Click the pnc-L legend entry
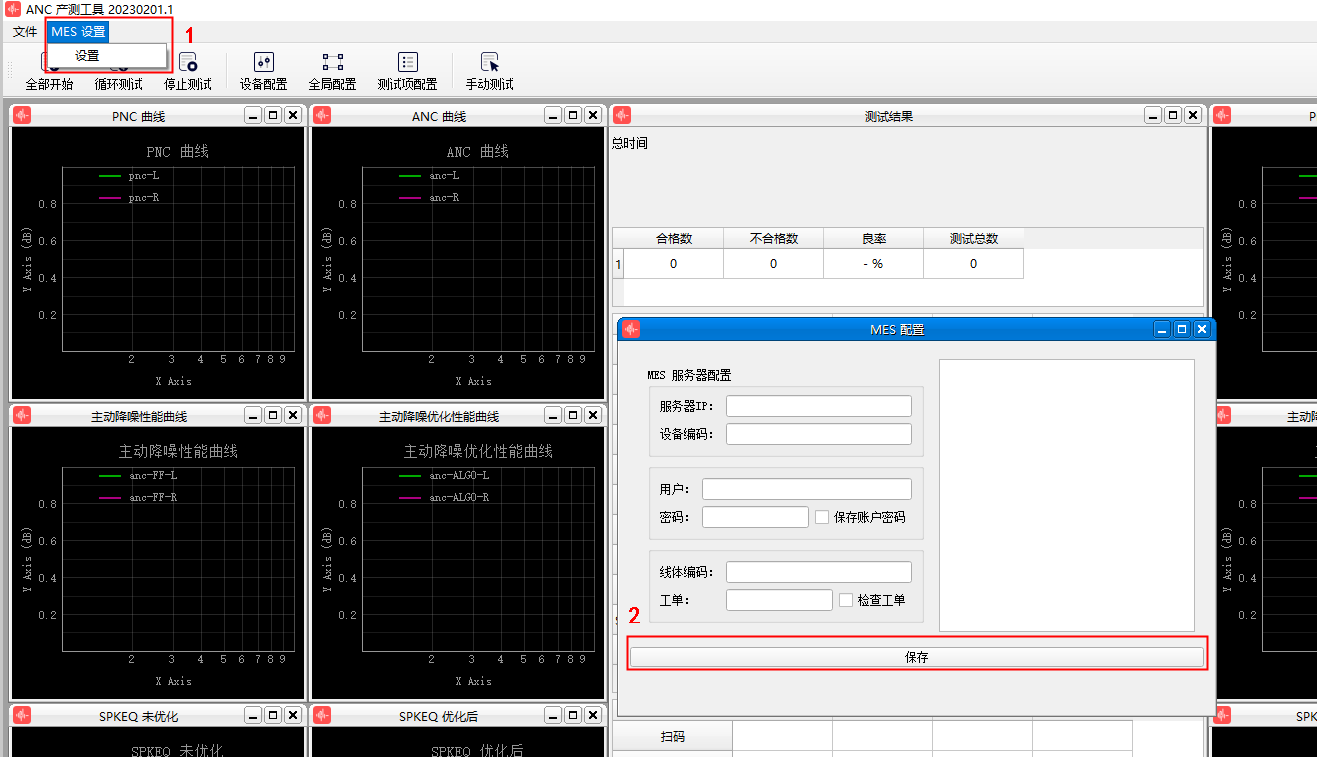Image resolution: width=1317 pixels, height=757 pixels. pos(129,176)
